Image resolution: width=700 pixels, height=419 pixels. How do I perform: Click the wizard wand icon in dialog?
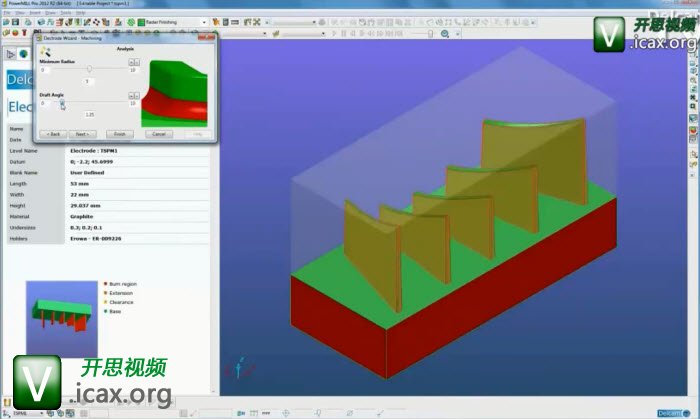pyautogui.click(x=45, y=51)
